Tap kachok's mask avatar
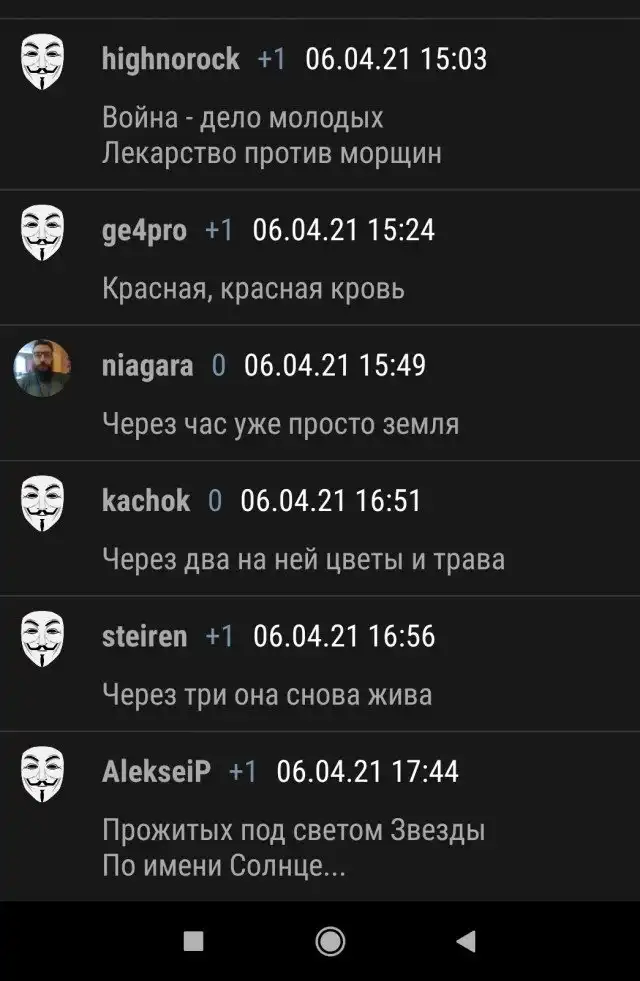640x981 pixels. coord(43,503)
